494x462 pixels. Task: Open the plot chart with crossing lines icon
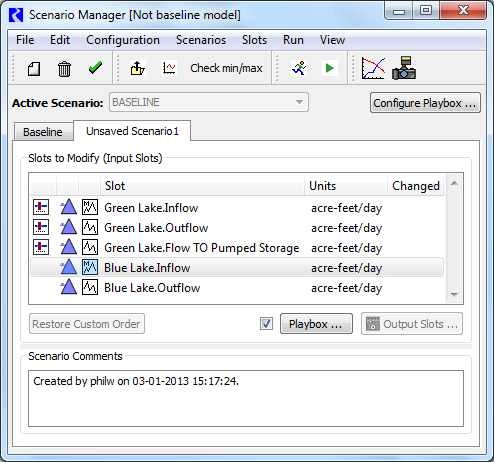373,68
